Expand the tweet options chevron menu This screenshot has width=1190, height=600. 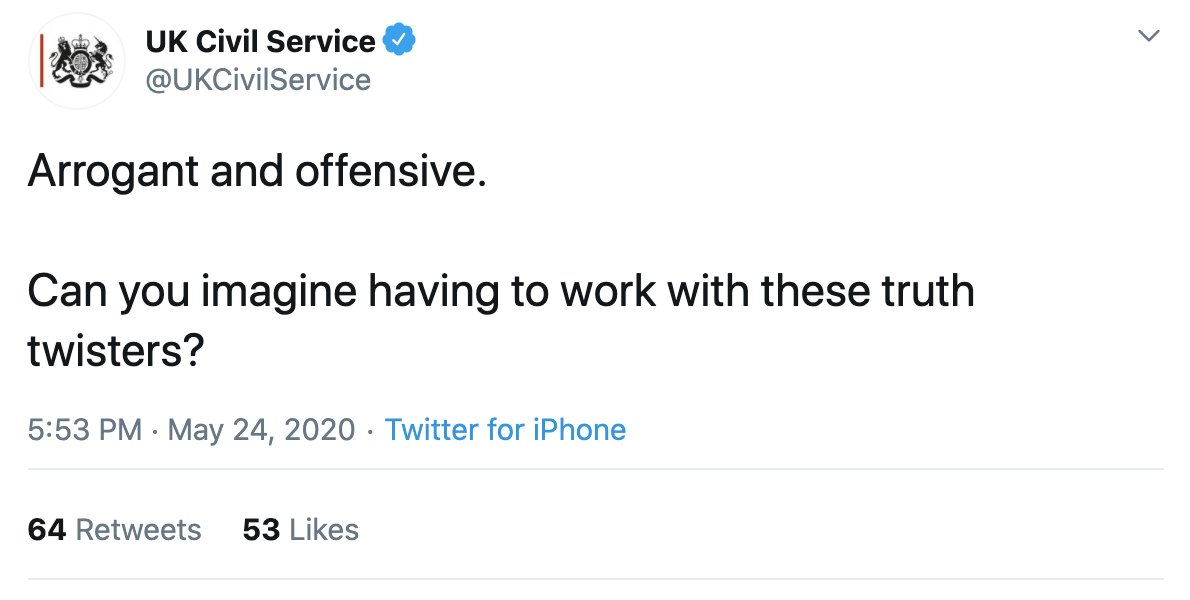click(x=1149, y=36)
